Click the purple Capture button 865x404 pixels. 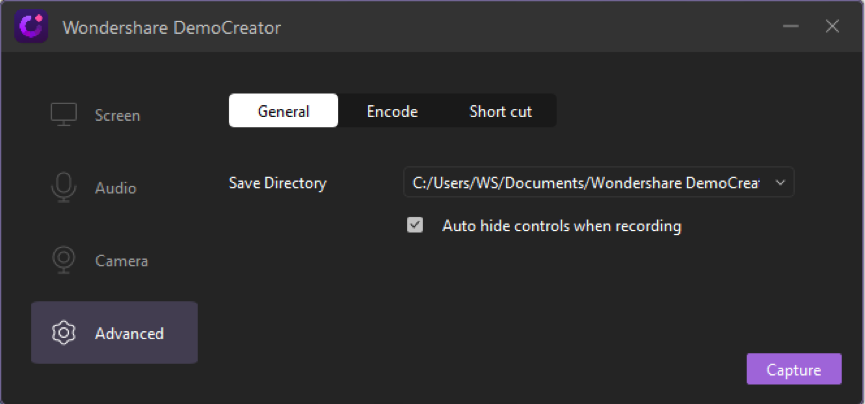pos(794,369)
